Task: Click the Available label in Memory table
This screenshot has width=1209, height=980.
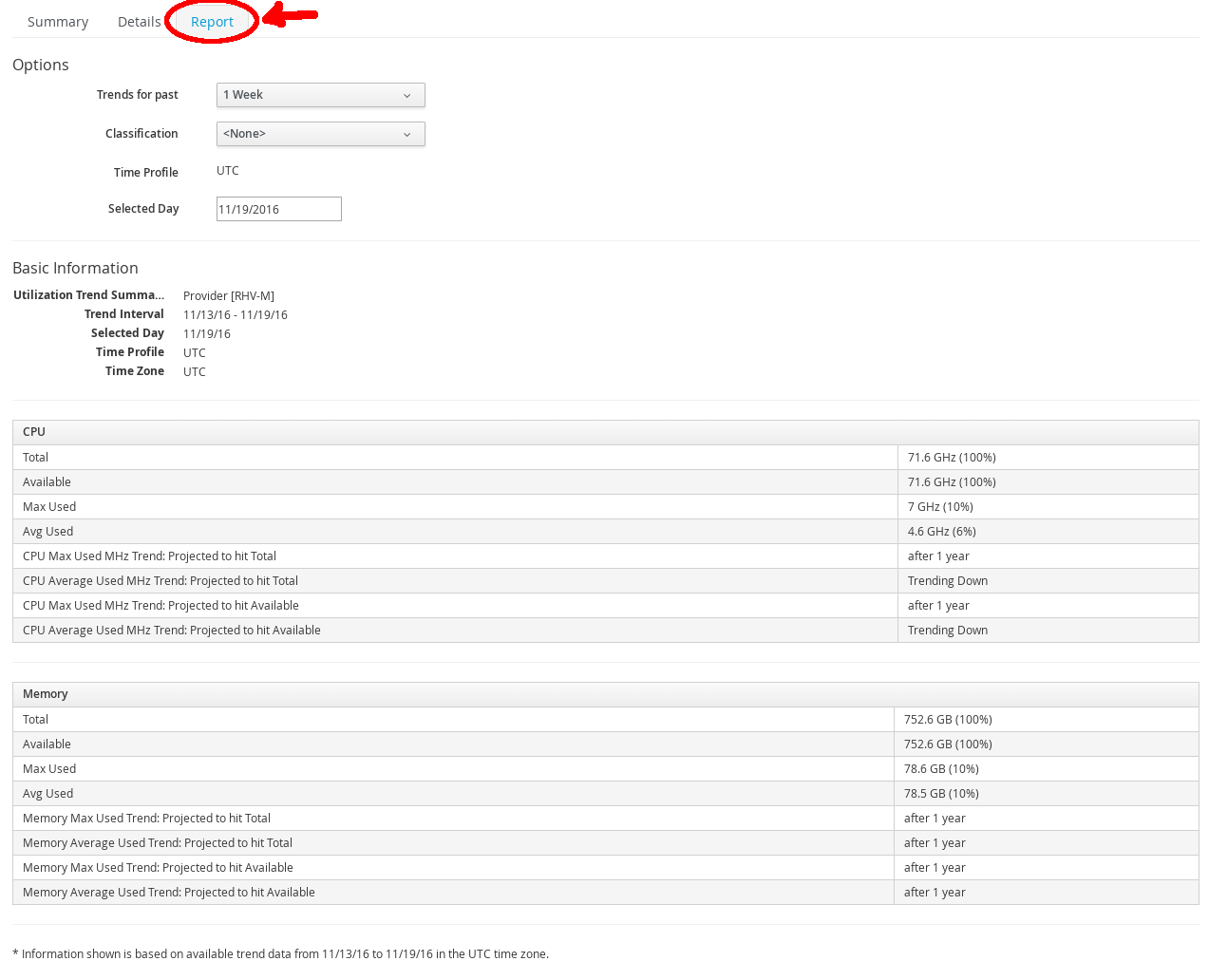Action: 47,744
